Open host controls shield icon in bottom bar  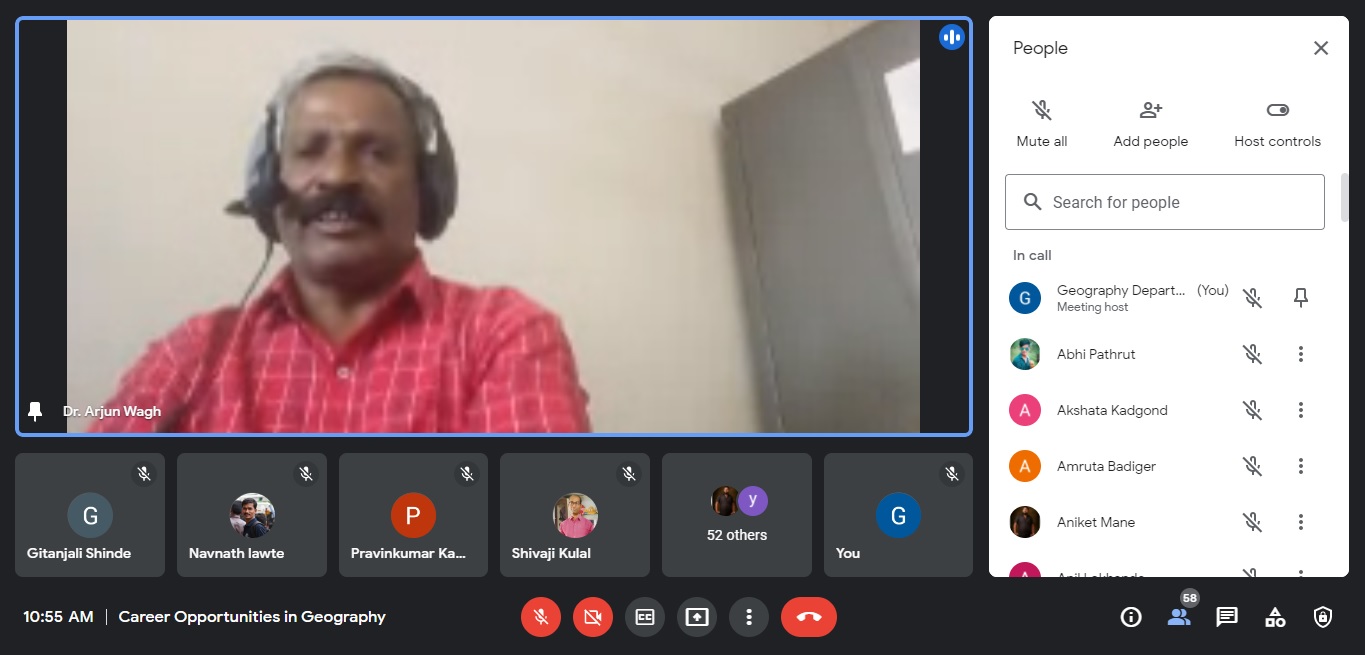coord(1323,617)
